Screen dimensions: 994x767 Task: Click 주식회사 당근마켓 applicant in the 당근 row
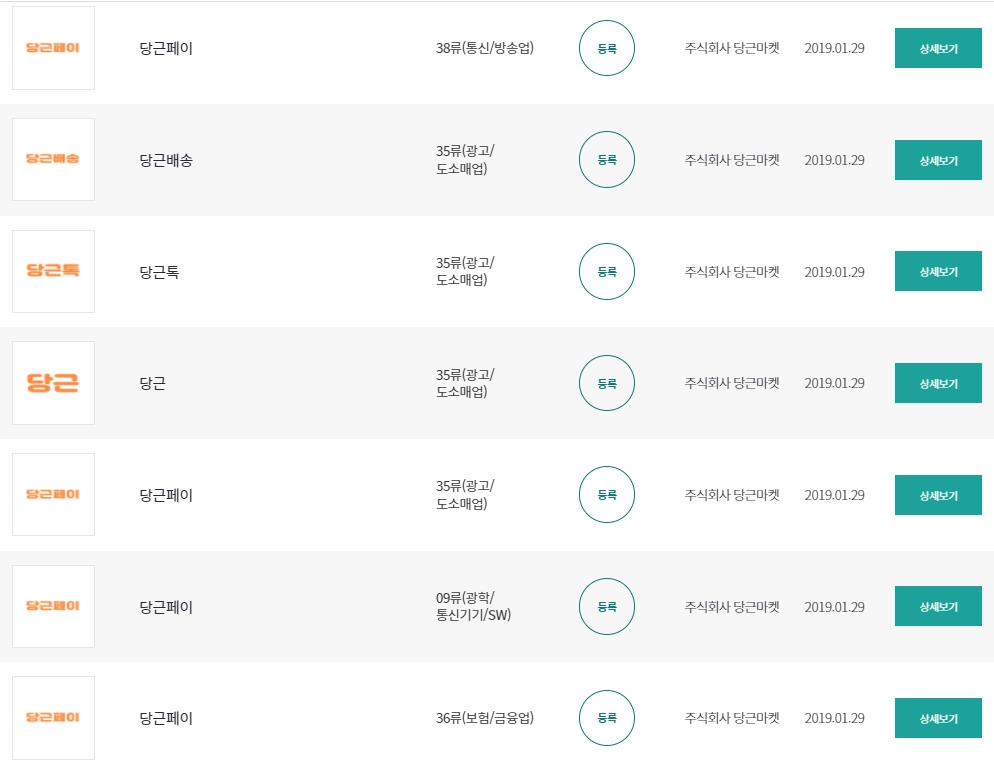tap(731, 383)
